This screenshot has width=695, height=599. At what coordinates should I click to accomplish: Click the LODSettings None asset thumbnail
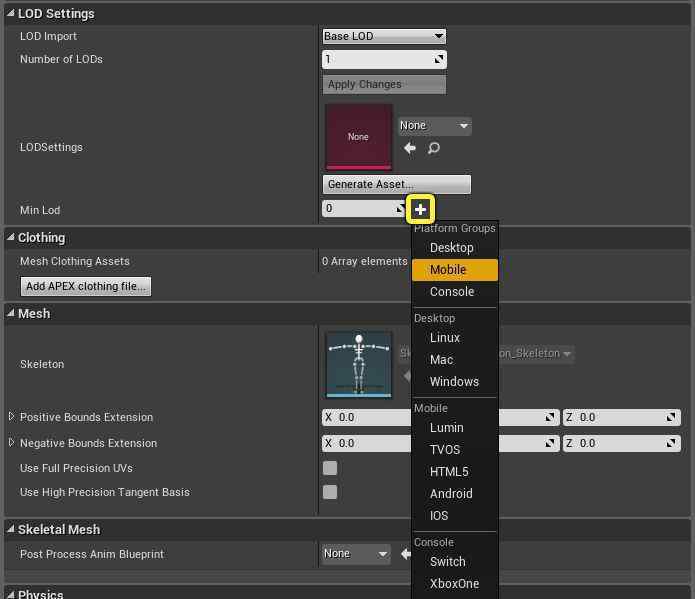[358, 137]
